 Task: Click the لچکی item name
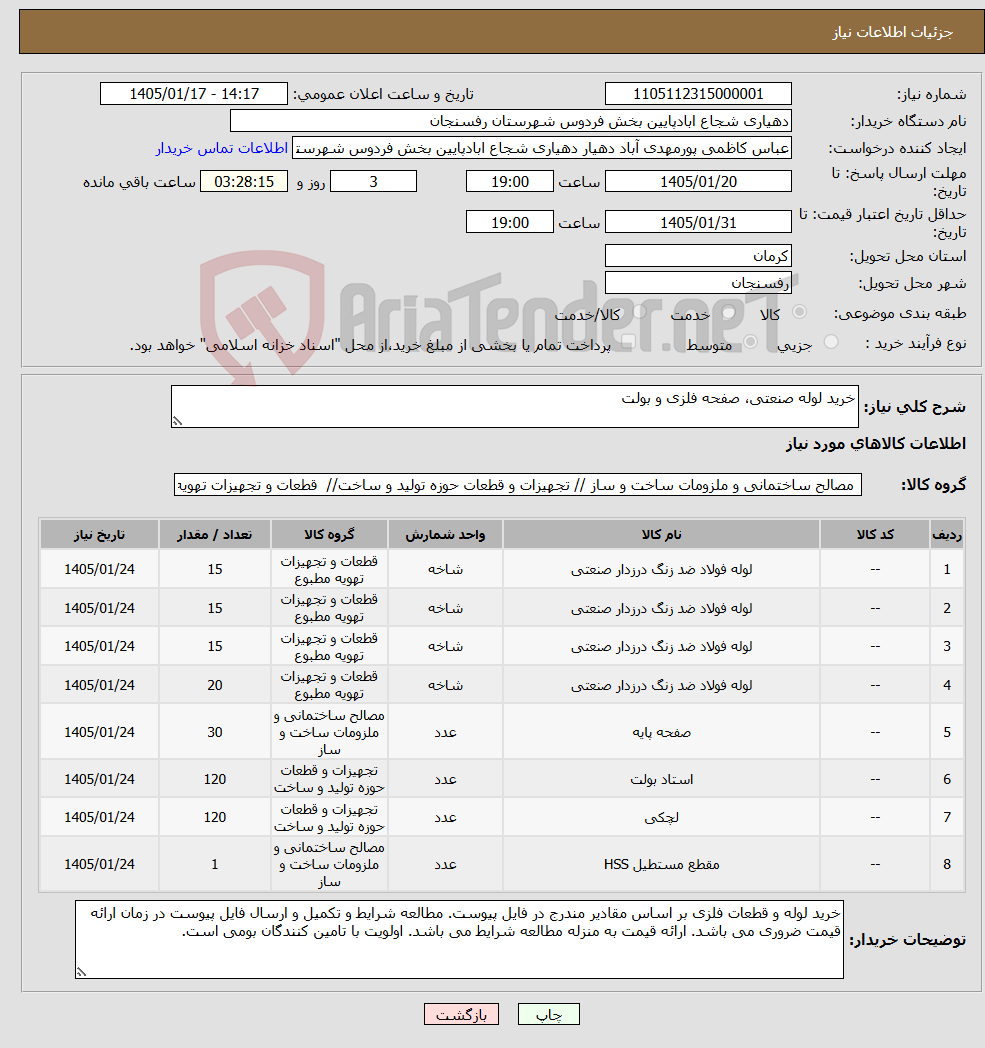(x=661, y=817)
